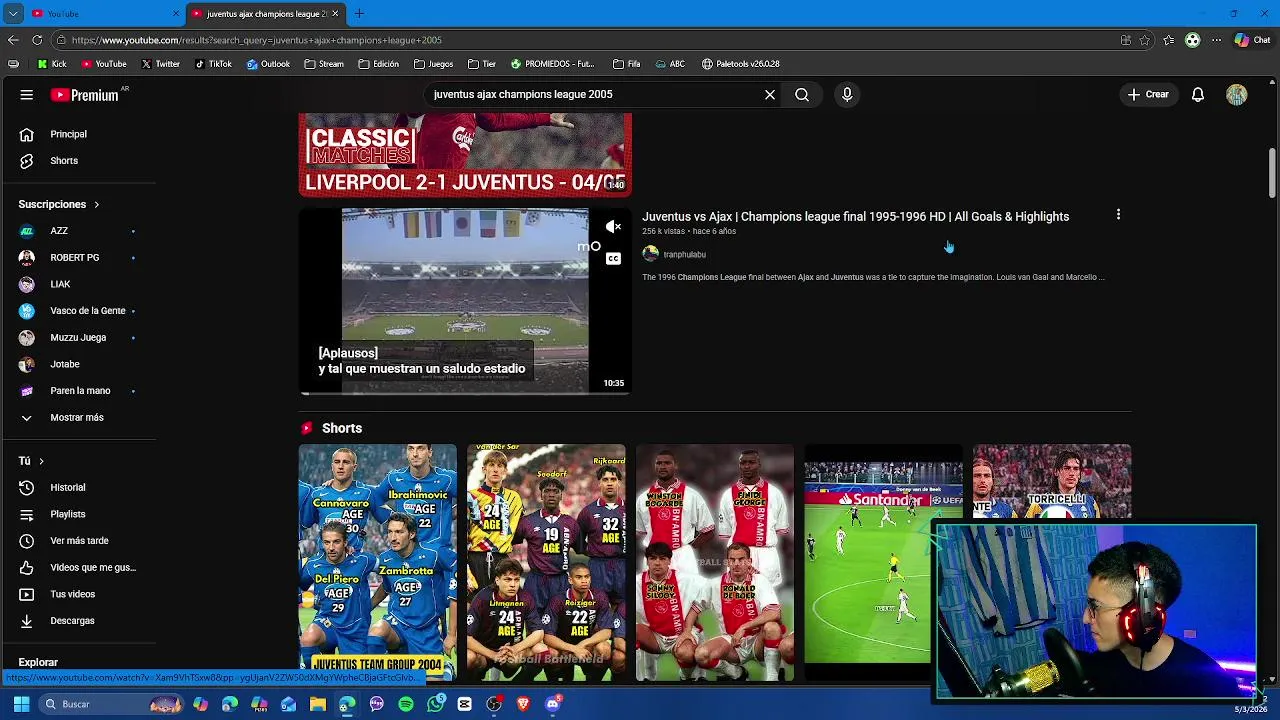Open the Copilot Chat button
This screenshot has height=720, width=1280.
(1253, 40)
